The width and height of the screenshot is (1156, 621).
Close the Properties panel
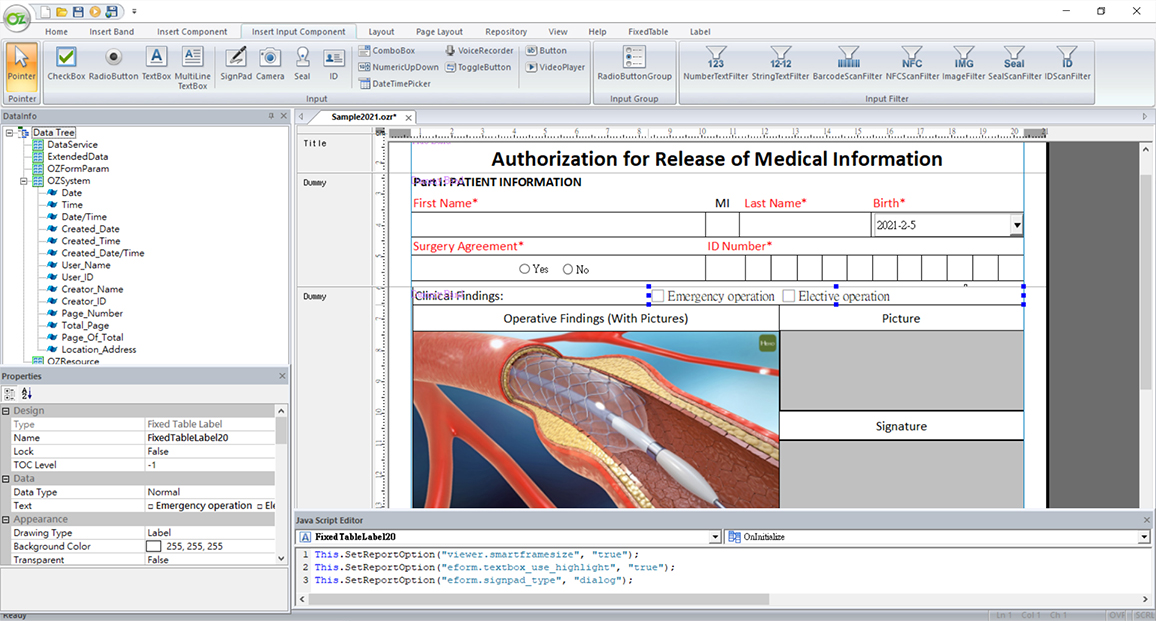pyautogui.click(x=281, y=376)
